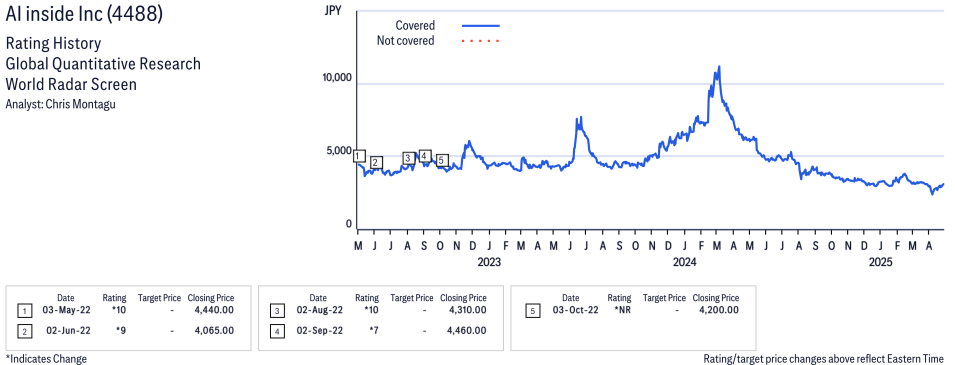Click the '*Indicates Change' footnote
Image resolution: width=955 pixels, height=365 pixels.
pyautogui.click(x=46, y=358)
